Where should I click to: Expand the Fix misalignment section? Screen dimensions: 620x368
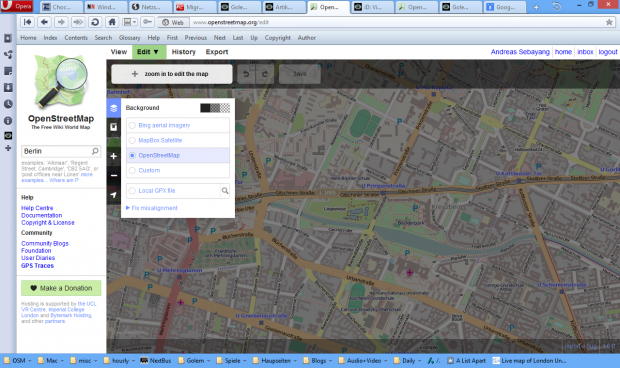pos(151,208)
